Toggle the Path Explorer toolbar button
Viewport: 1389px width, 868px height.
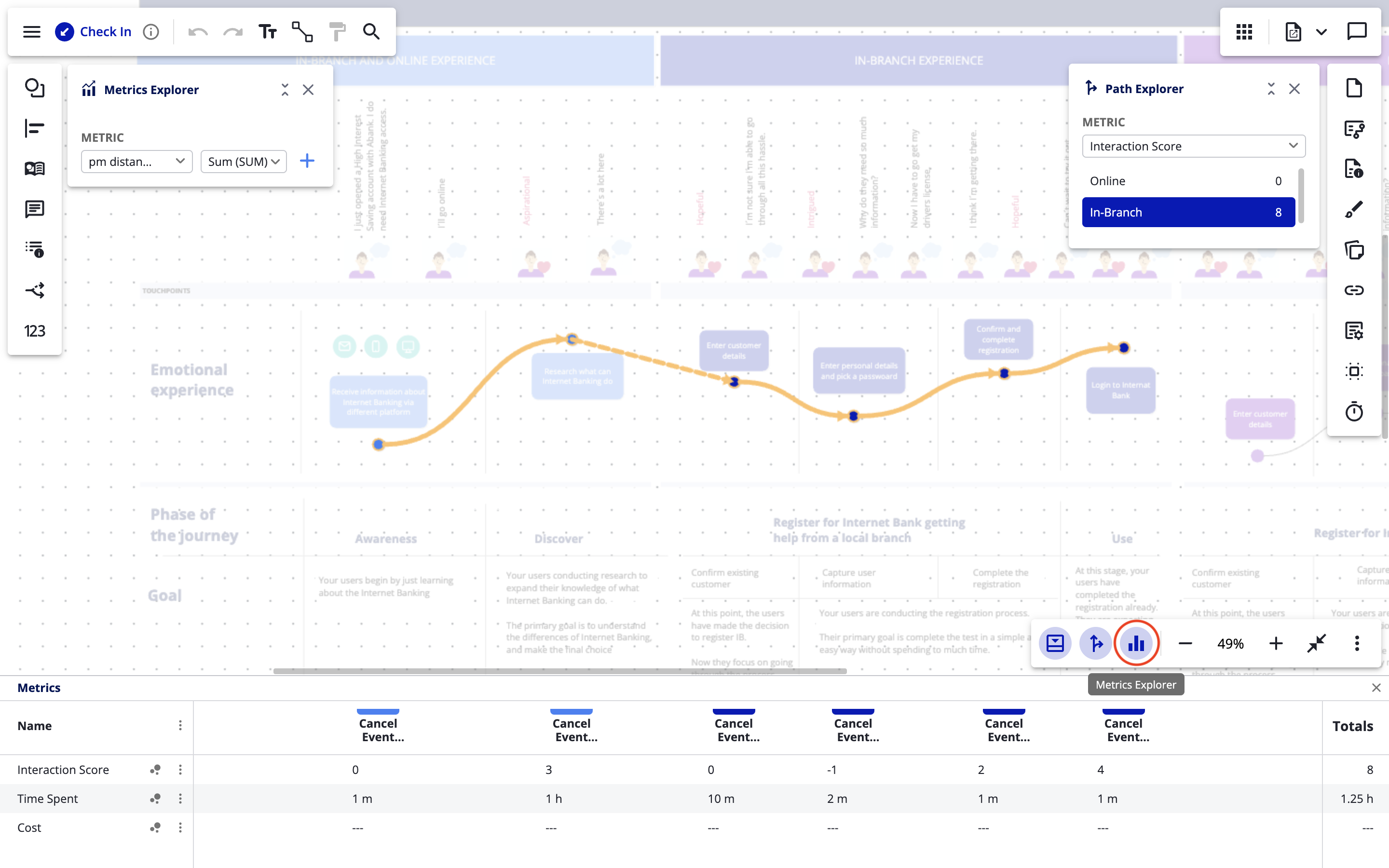[x=1095, y=644]
